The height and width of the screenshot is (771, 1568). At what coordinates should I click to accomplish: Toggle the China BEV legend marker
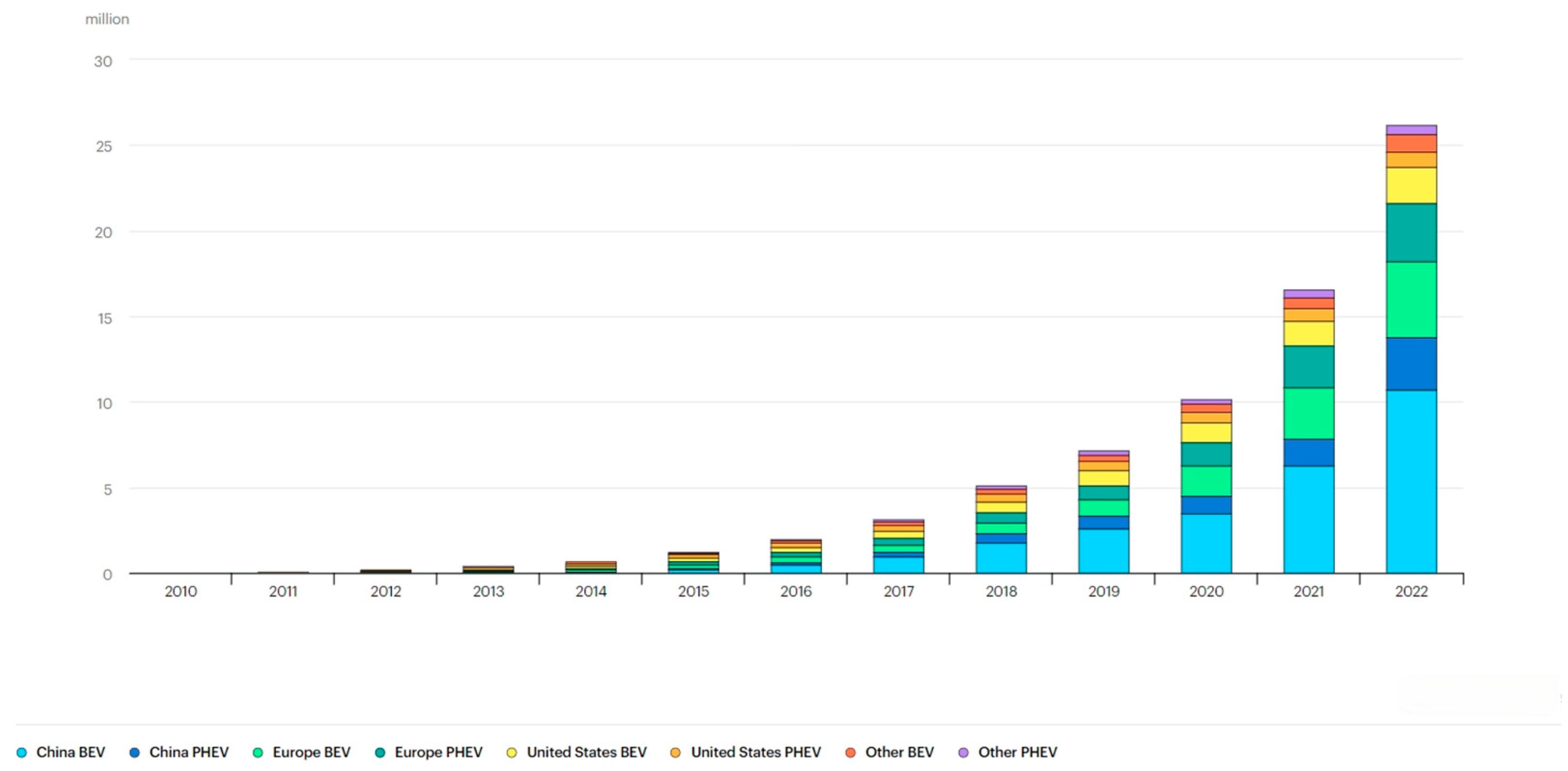point(22,752)
